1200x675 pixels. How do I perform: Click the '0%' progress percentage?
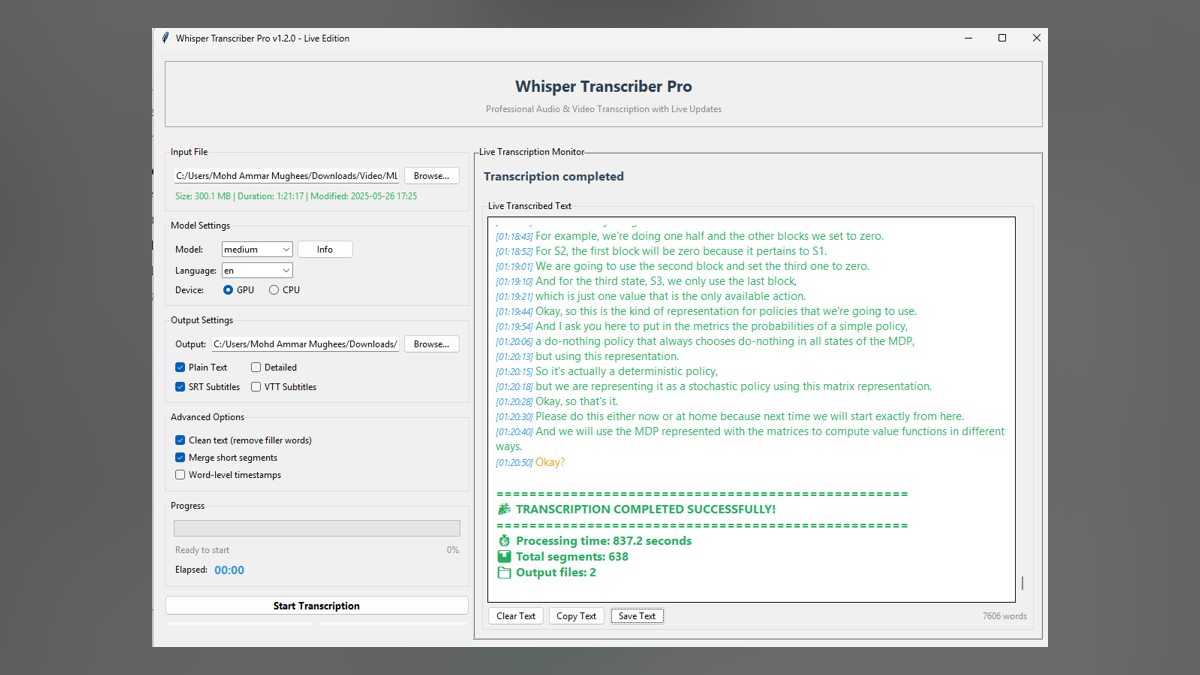coord(453,550)
